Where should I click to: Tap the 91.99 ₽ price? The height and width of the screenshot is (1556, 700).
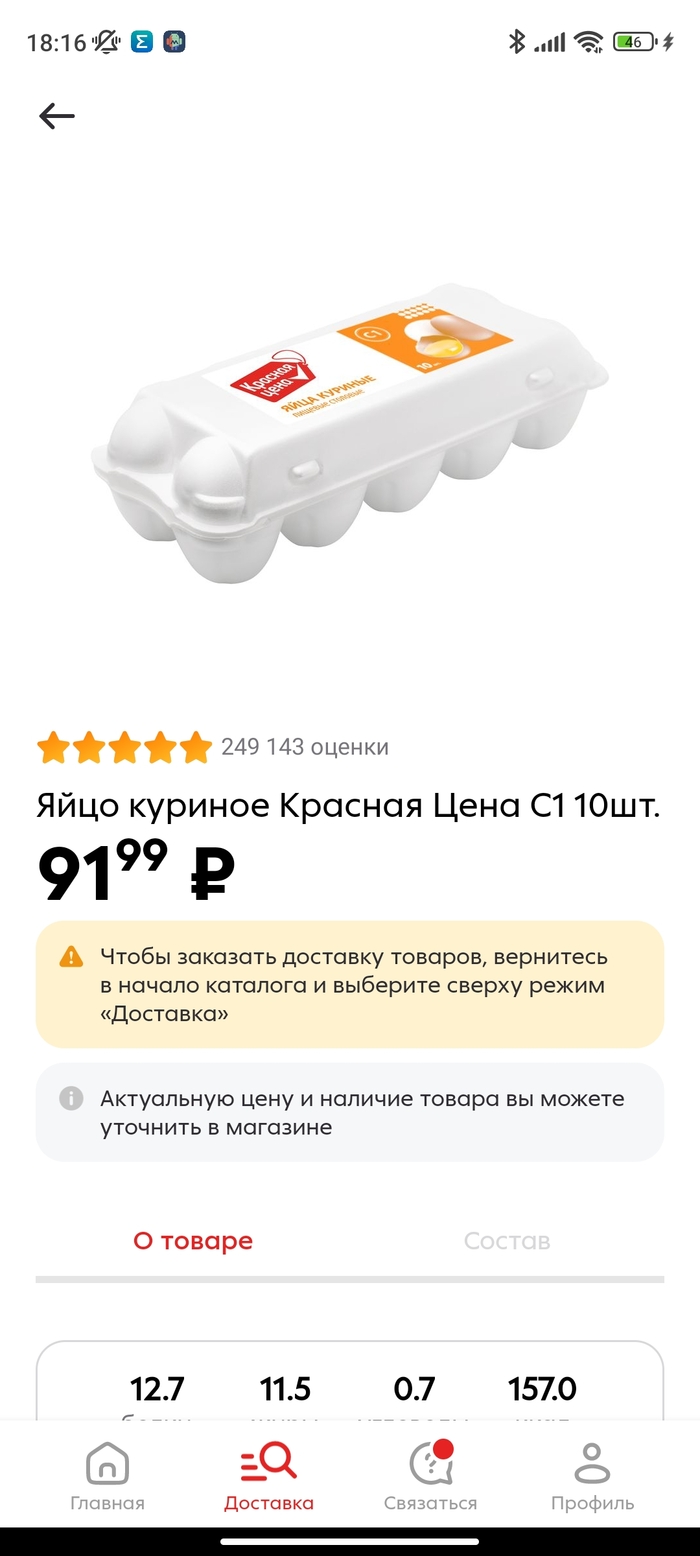tap(135, 872)
